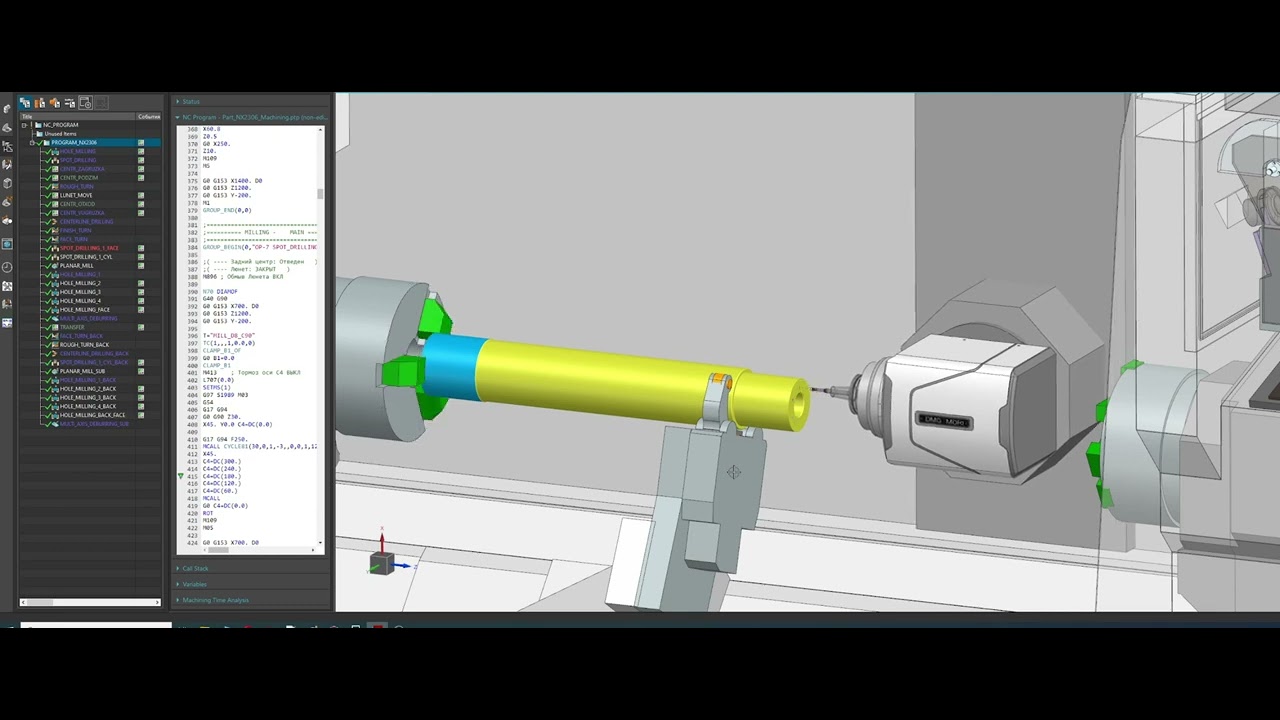This screenshot has width=1280, height=720.
Task: Click the third icon in the navigator top toolbar
Action: tap(55, 103)
